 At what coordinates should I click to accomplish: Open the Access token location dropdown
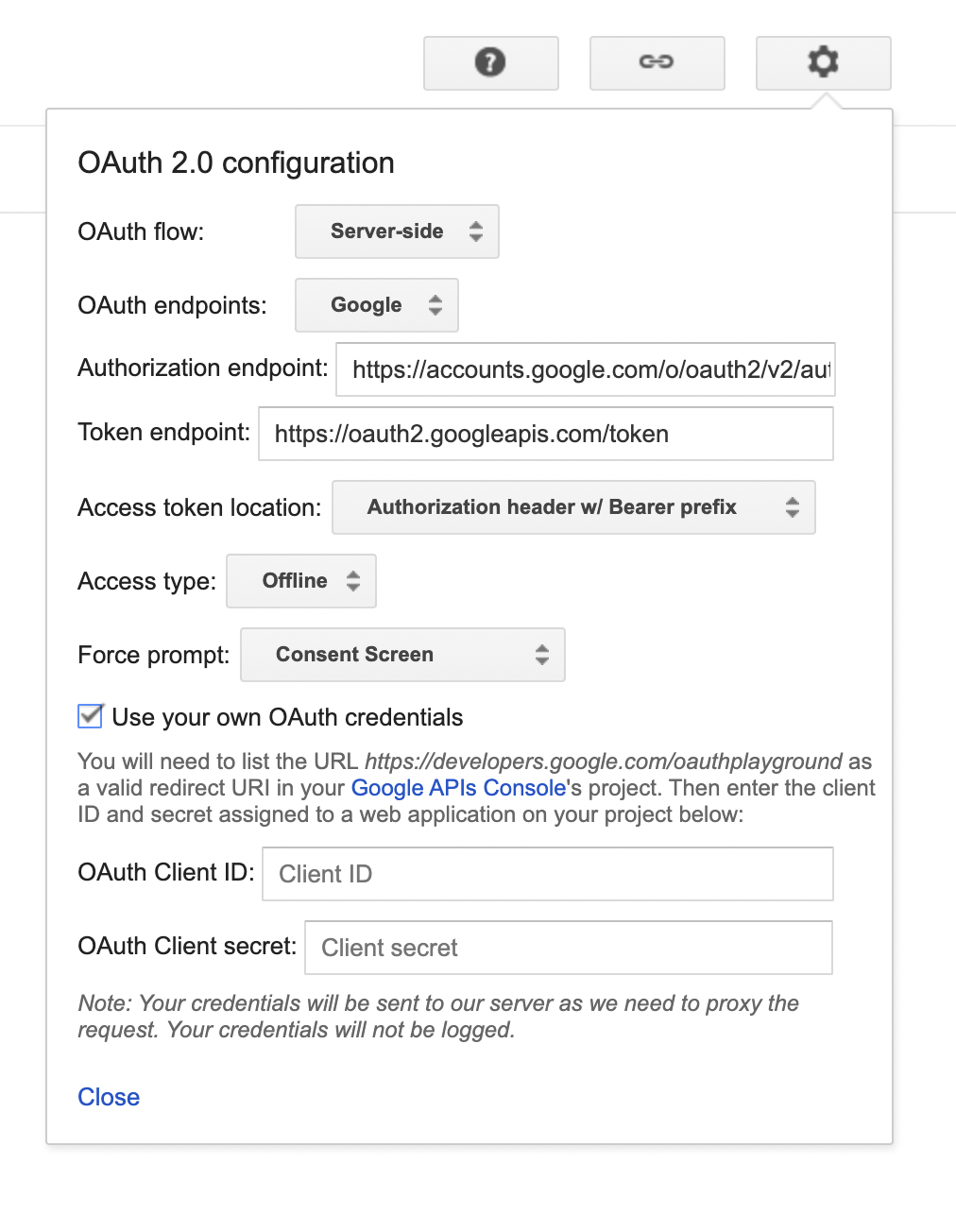click(573, 507)
